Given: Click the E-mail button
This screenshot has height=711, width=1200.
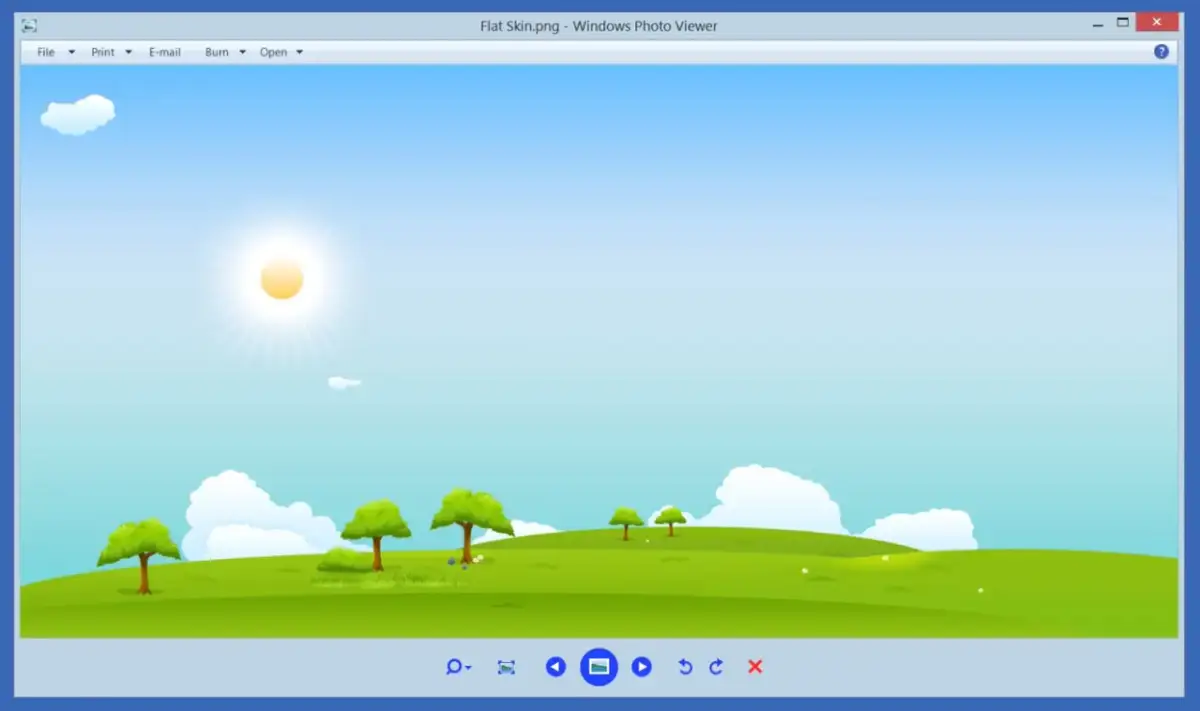Looking at the screenshot, I should click(165, 52).
